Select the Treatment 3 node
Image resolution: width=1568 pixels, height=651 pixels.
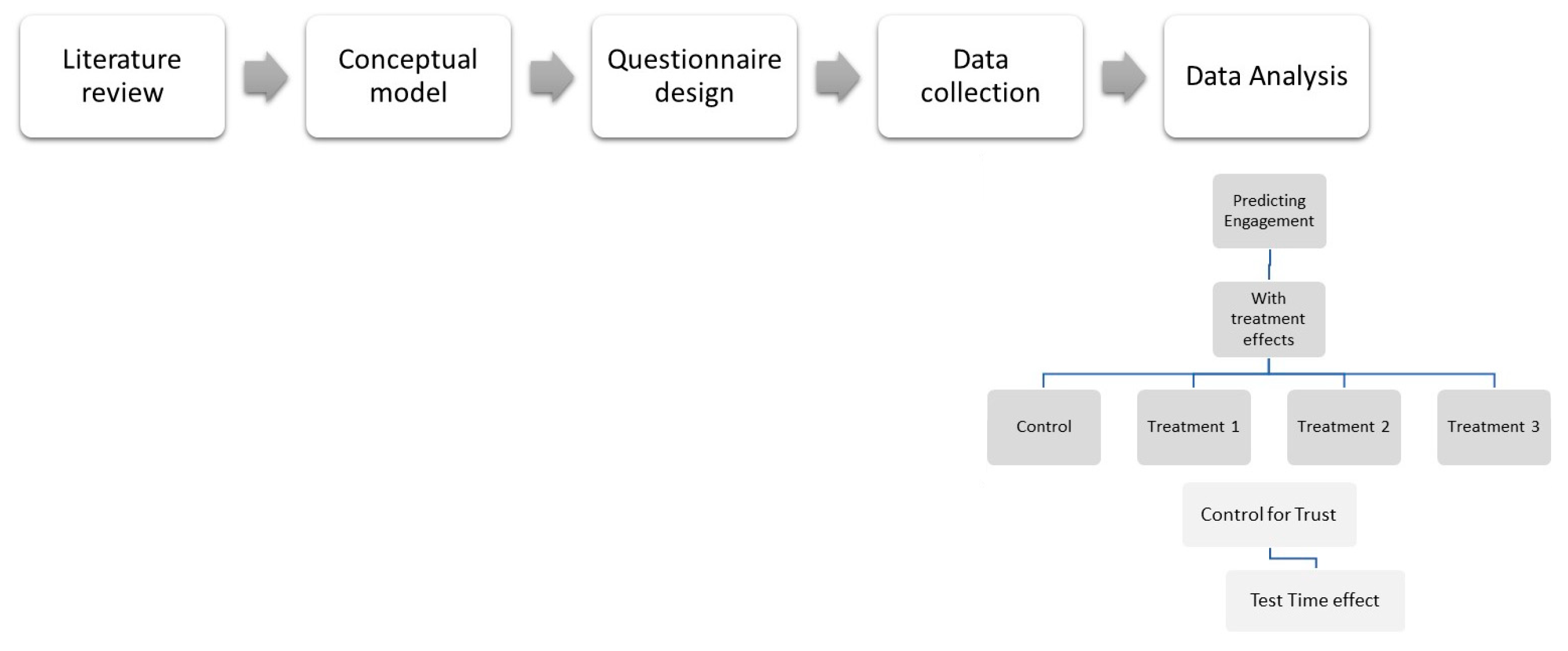coord(1493,427)
